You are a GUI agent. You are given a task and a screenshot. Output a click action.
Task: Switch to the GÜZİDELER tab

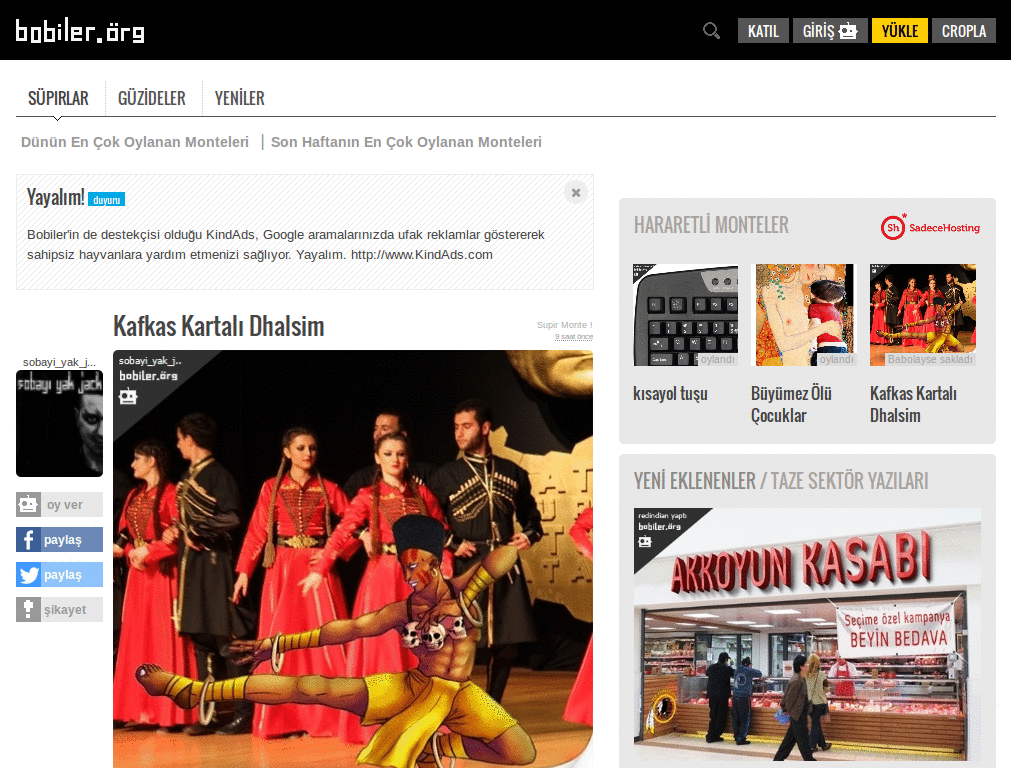[152, 98]
